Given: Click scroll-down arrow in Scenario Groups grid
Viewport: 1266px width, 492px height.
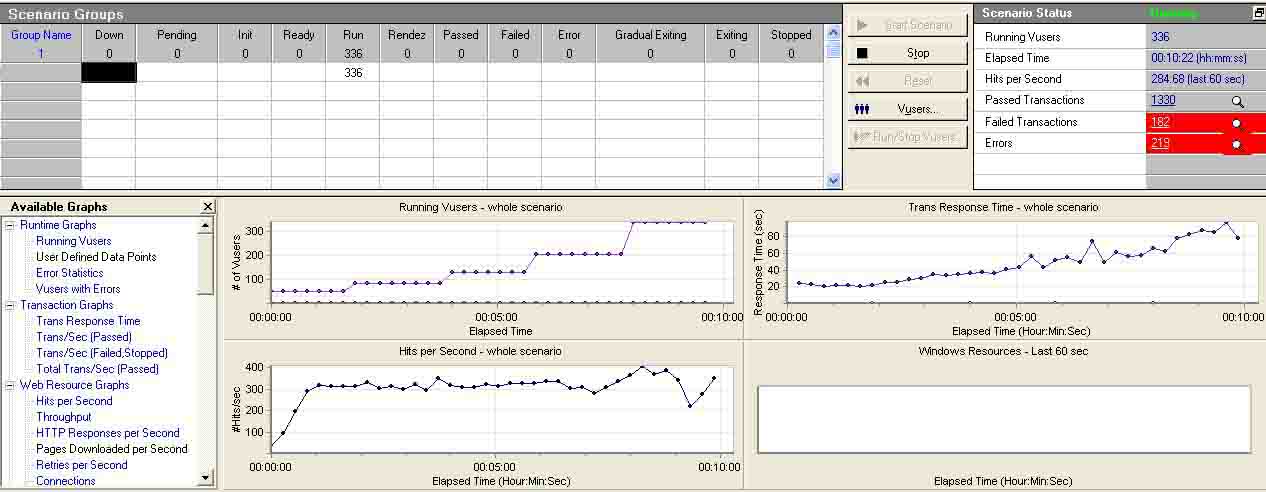Looking at the screenshot, I should pos(834,180).
